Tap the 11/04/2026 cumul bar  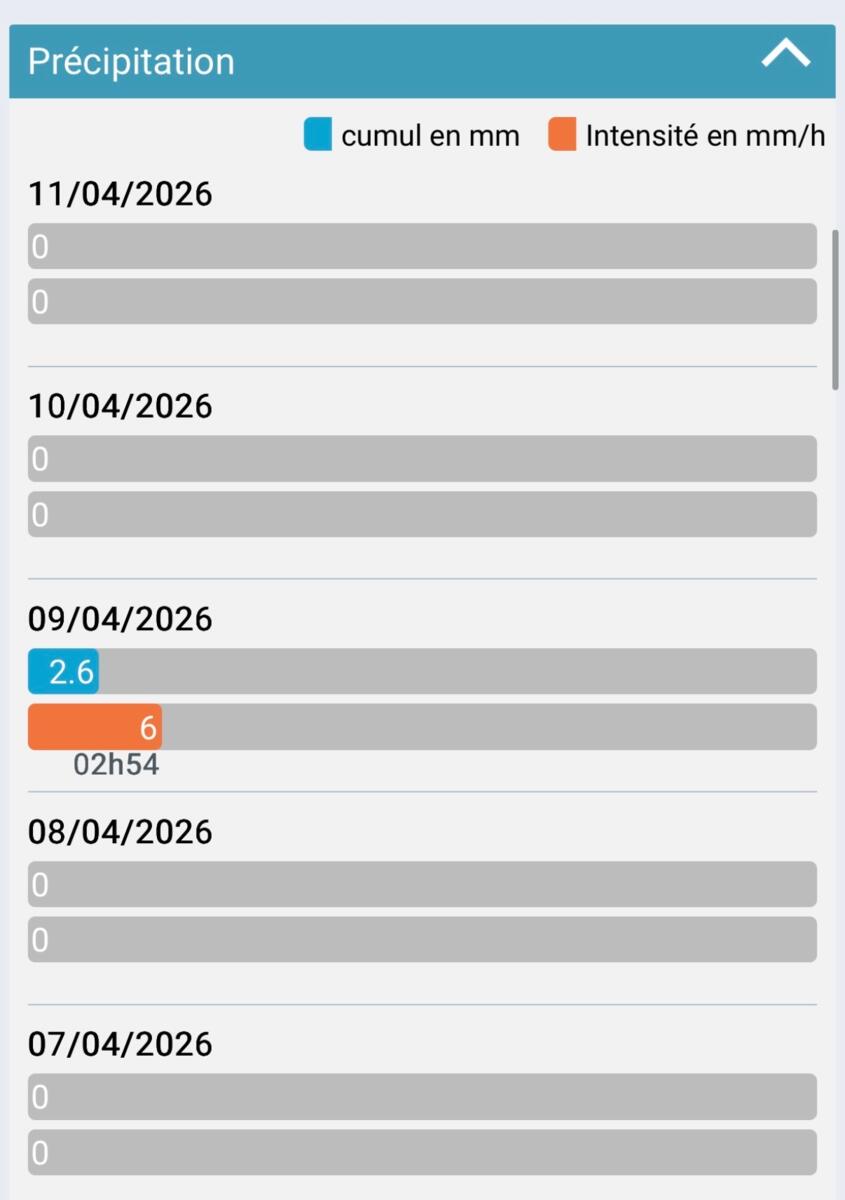click(422, 246)
